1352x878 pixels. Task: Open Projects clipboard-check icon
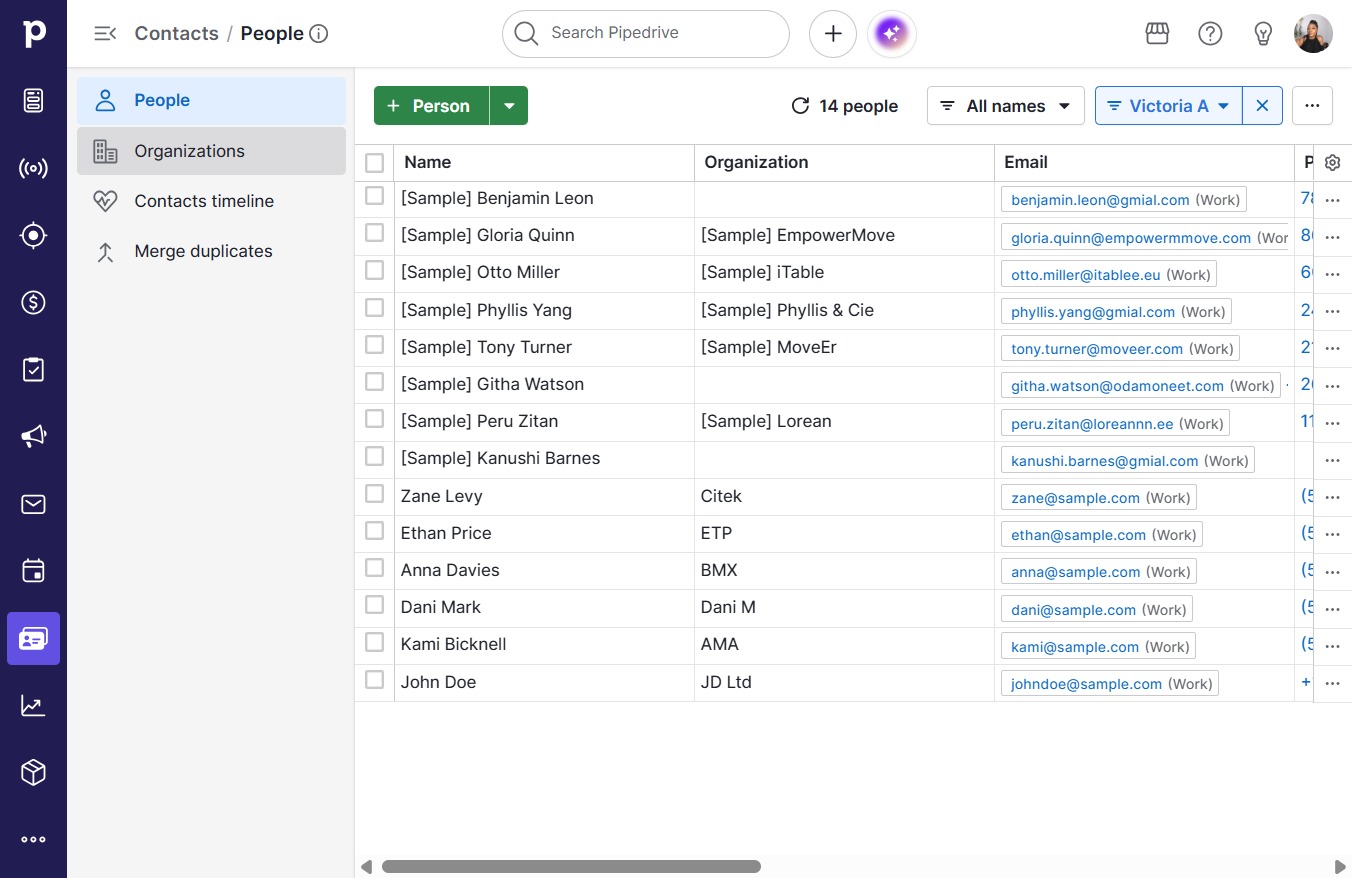tap(33, 369)
